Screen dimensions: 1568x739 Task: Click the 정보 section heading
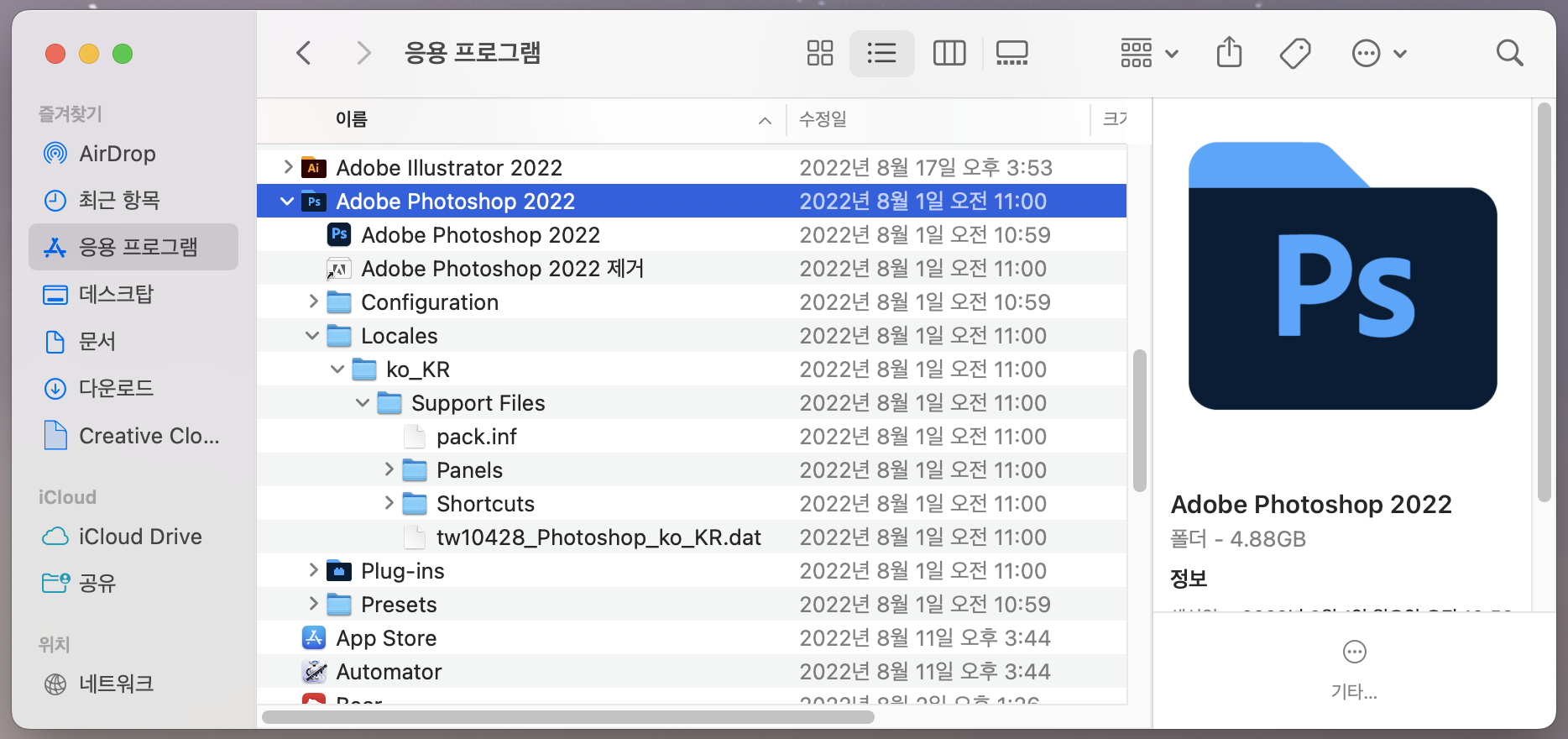(x=1189, y=579)
